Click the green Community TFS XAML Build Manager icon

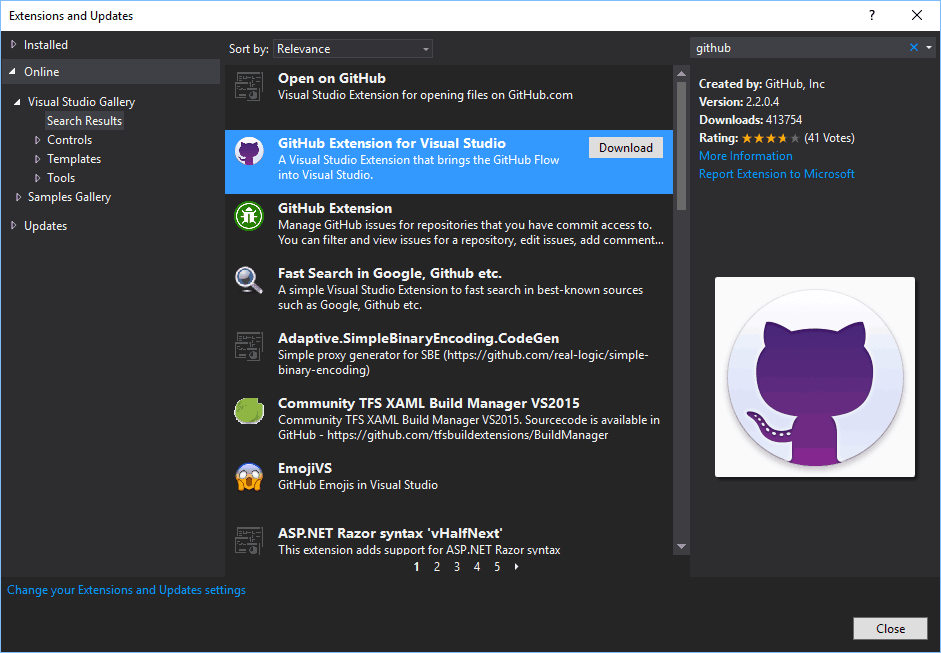pyautogui.click(x=248, y=411)
